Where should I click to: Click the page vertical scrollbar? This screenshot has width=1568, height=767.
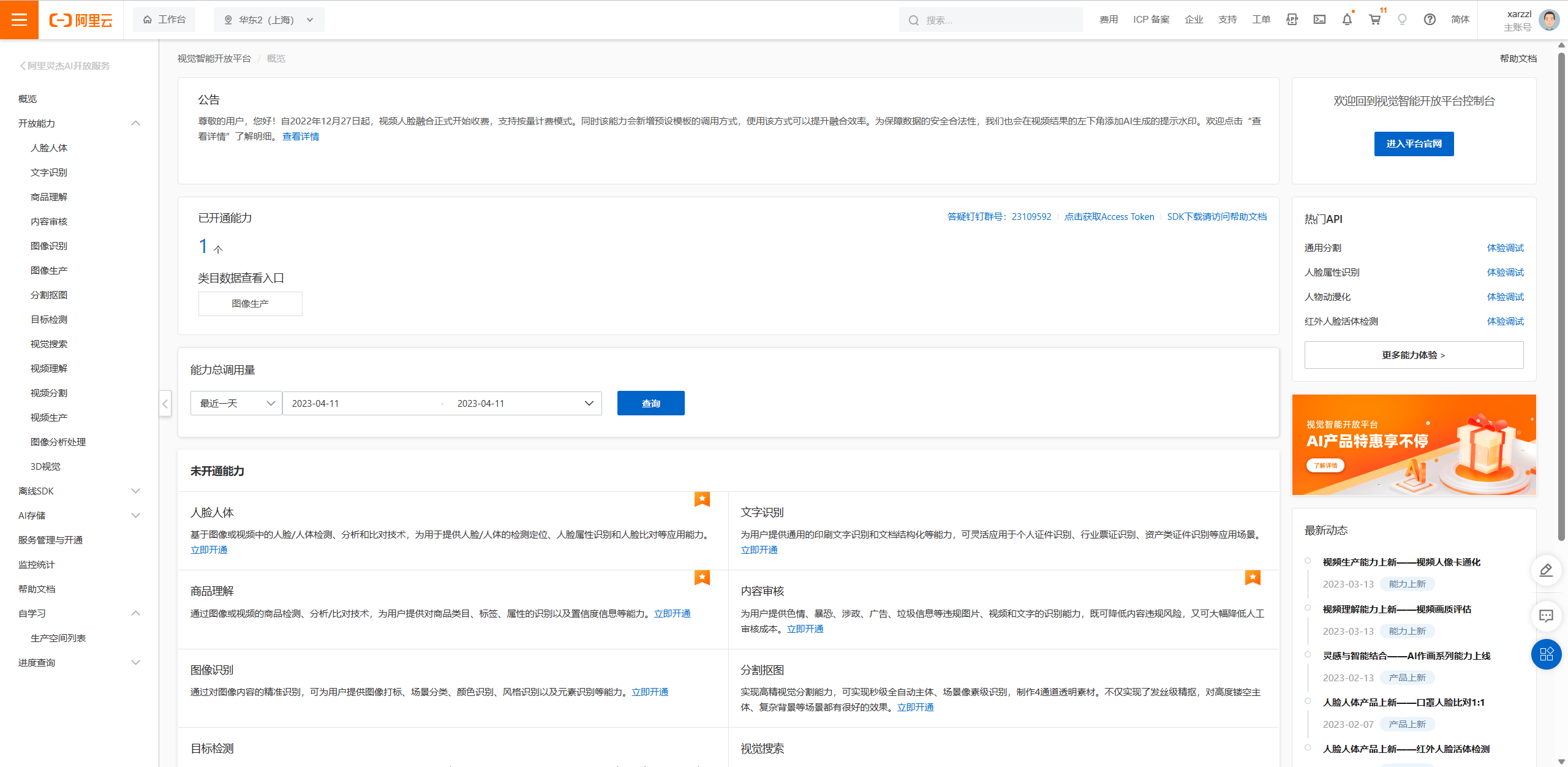click(x=1561, y=297)
